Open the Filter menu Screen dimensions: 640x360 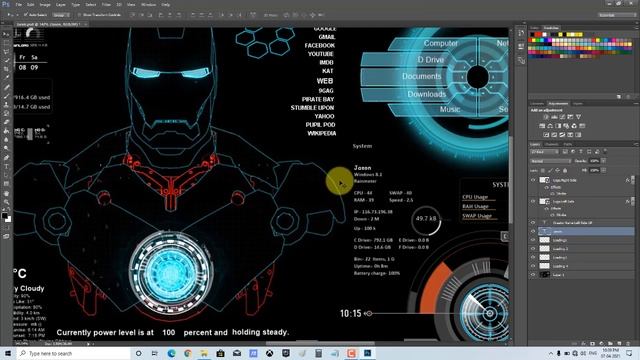[x=106, y=4]
